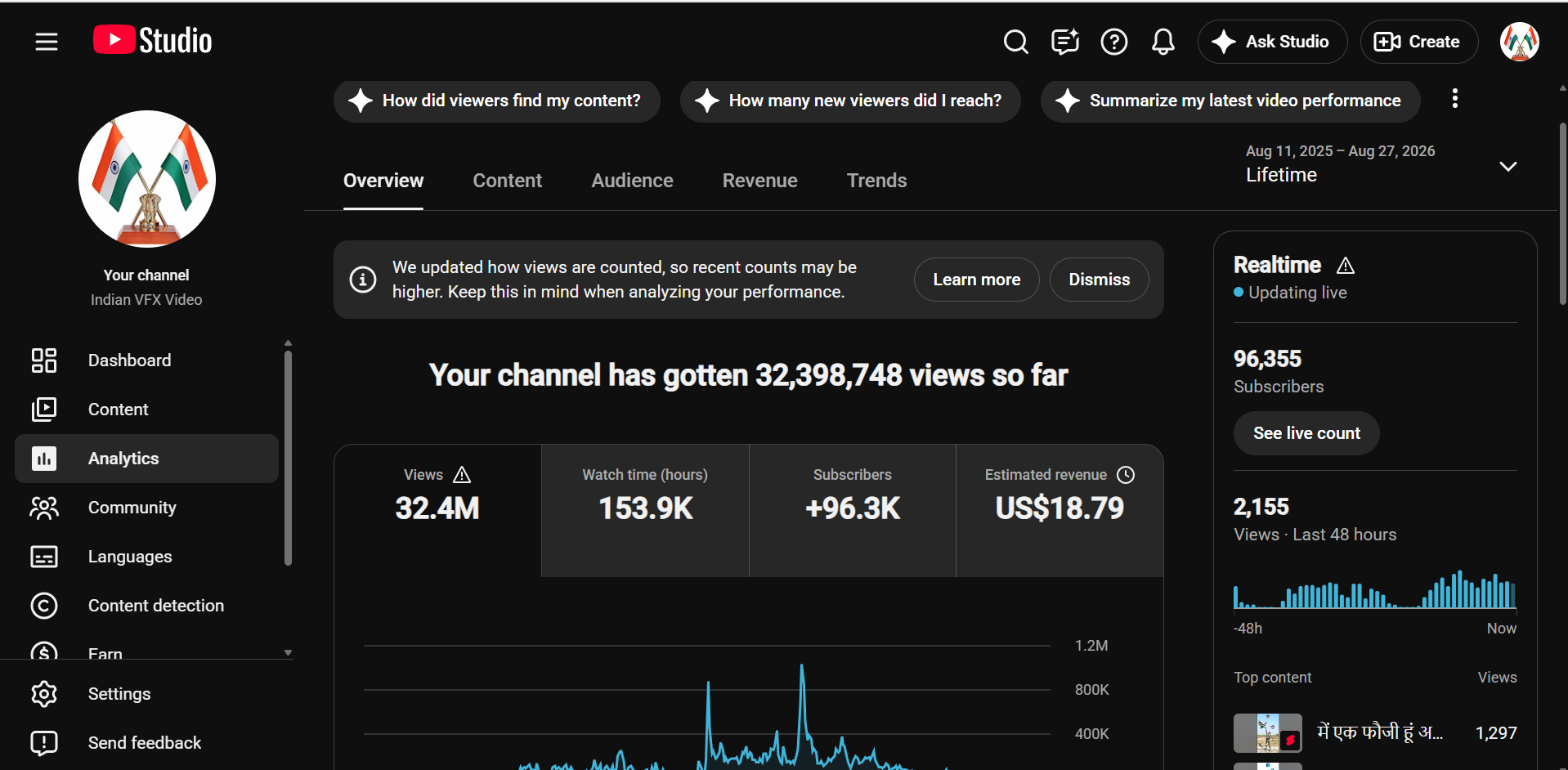Open the top content video titled 'में एक फौजी हूं'

(x=1380, y=732)
